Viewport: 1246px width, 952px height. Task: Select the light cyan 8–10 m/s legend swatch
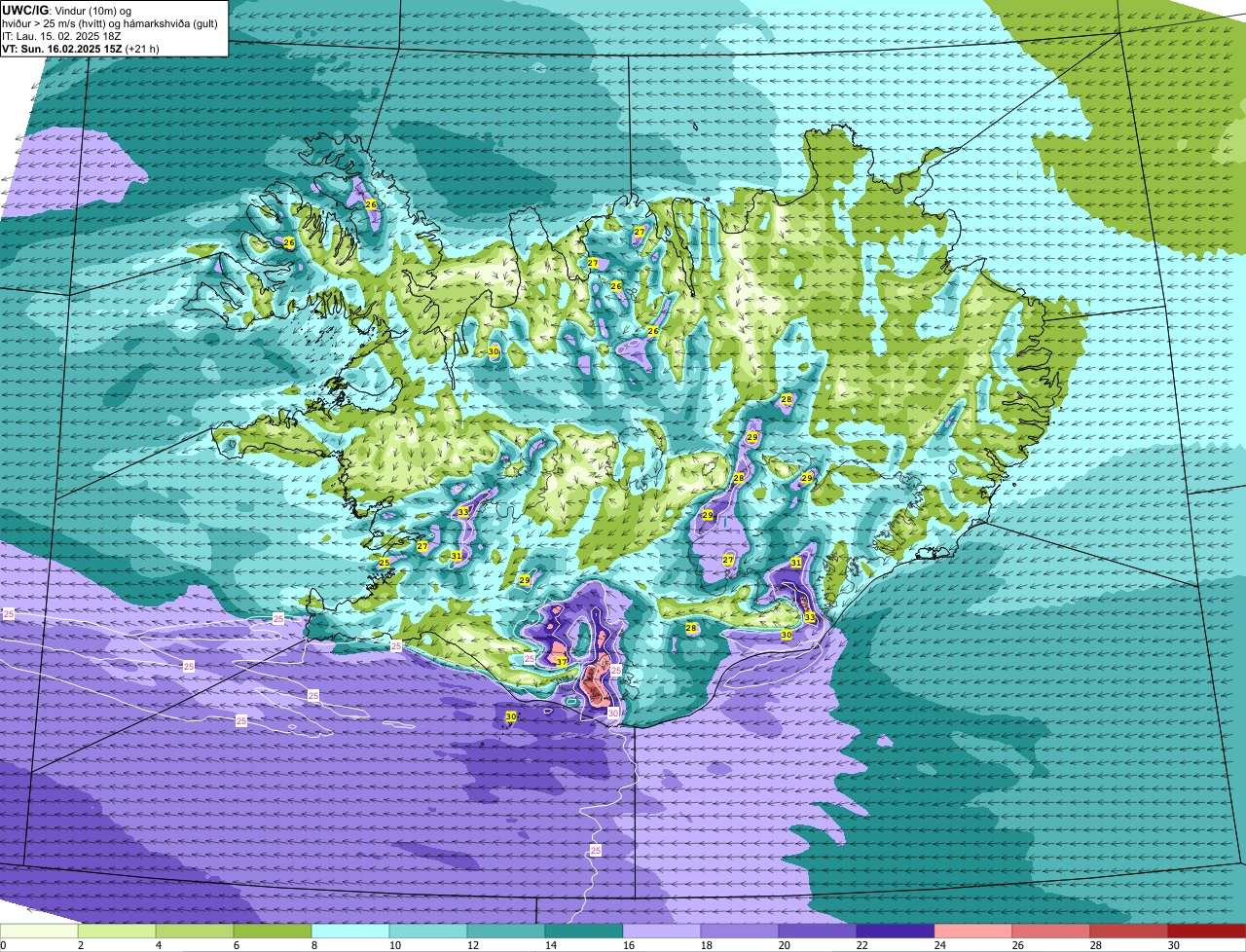pos(350,931)
